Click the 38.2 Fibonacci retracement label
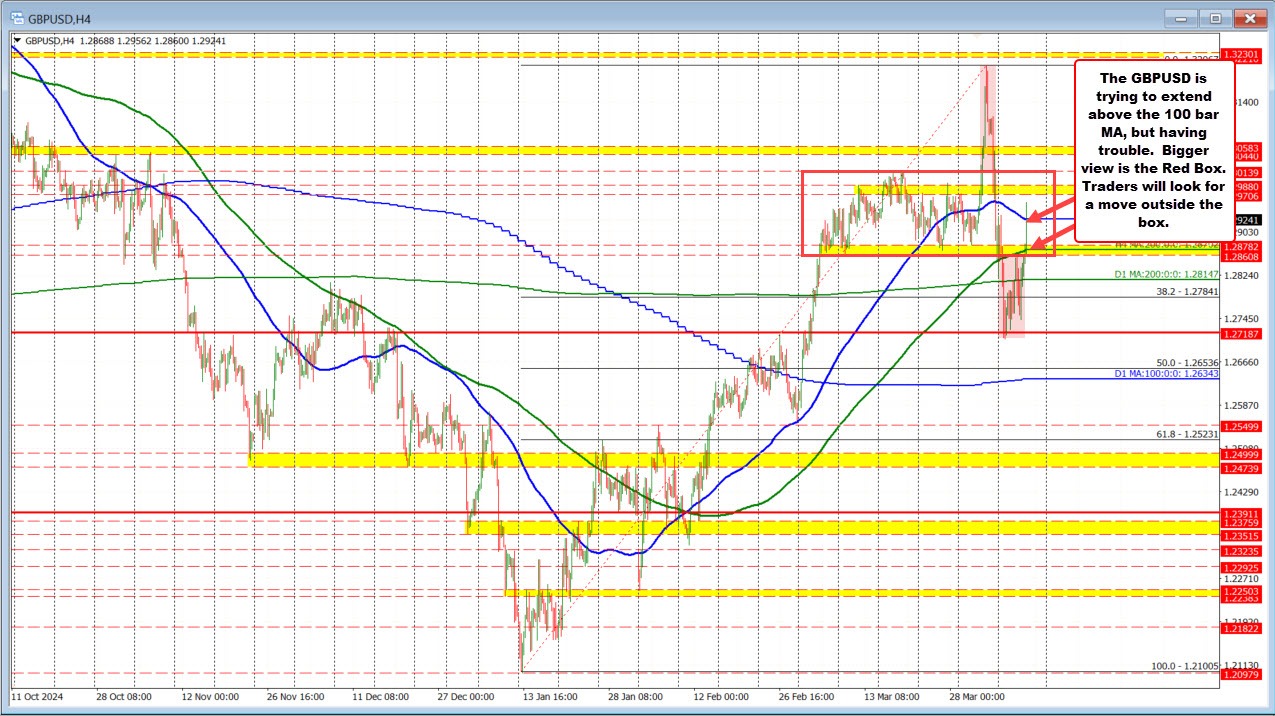This screenshot has width=1275, height=716. click(x=1188, y=292)
